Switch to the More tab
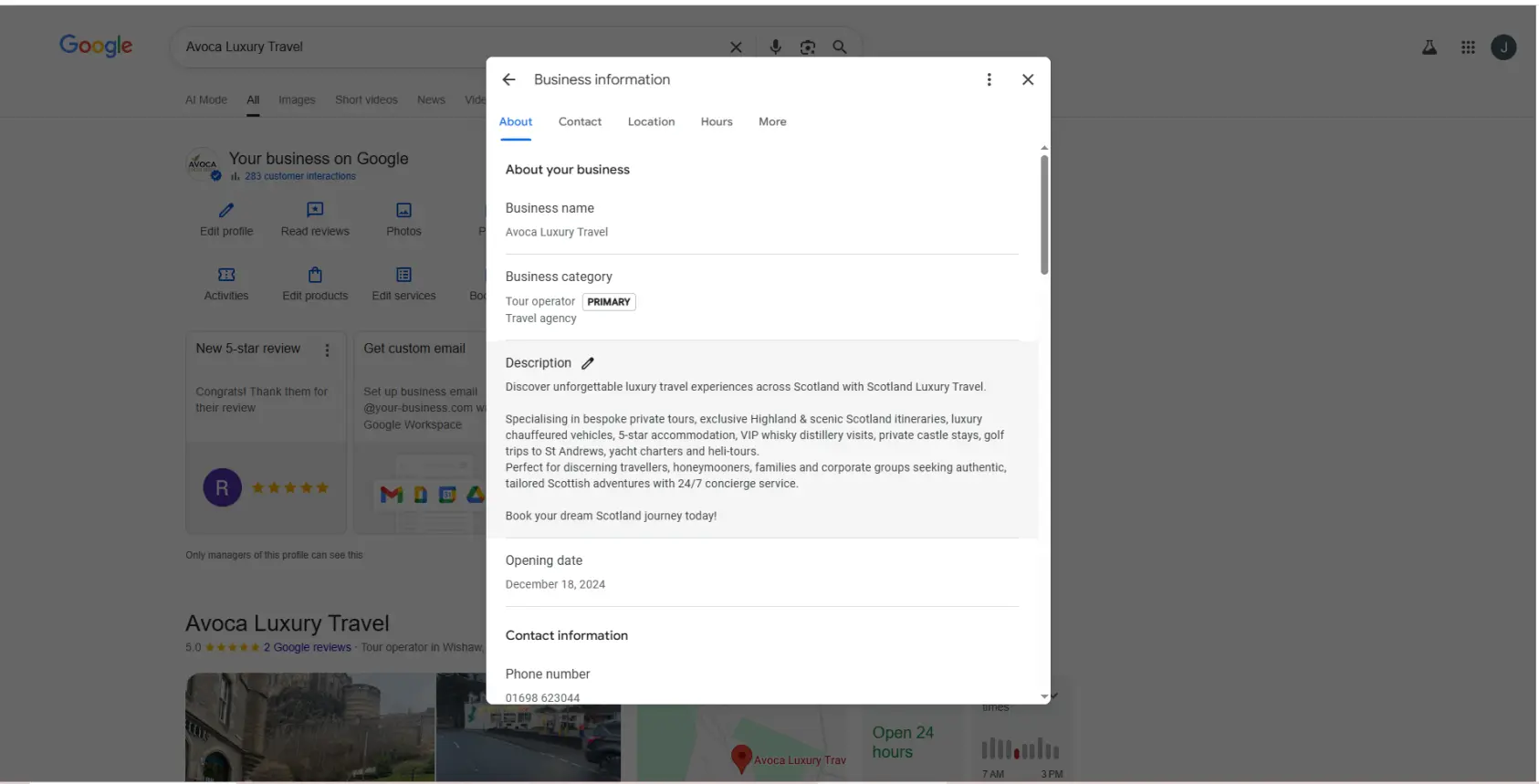 point(772,122)
